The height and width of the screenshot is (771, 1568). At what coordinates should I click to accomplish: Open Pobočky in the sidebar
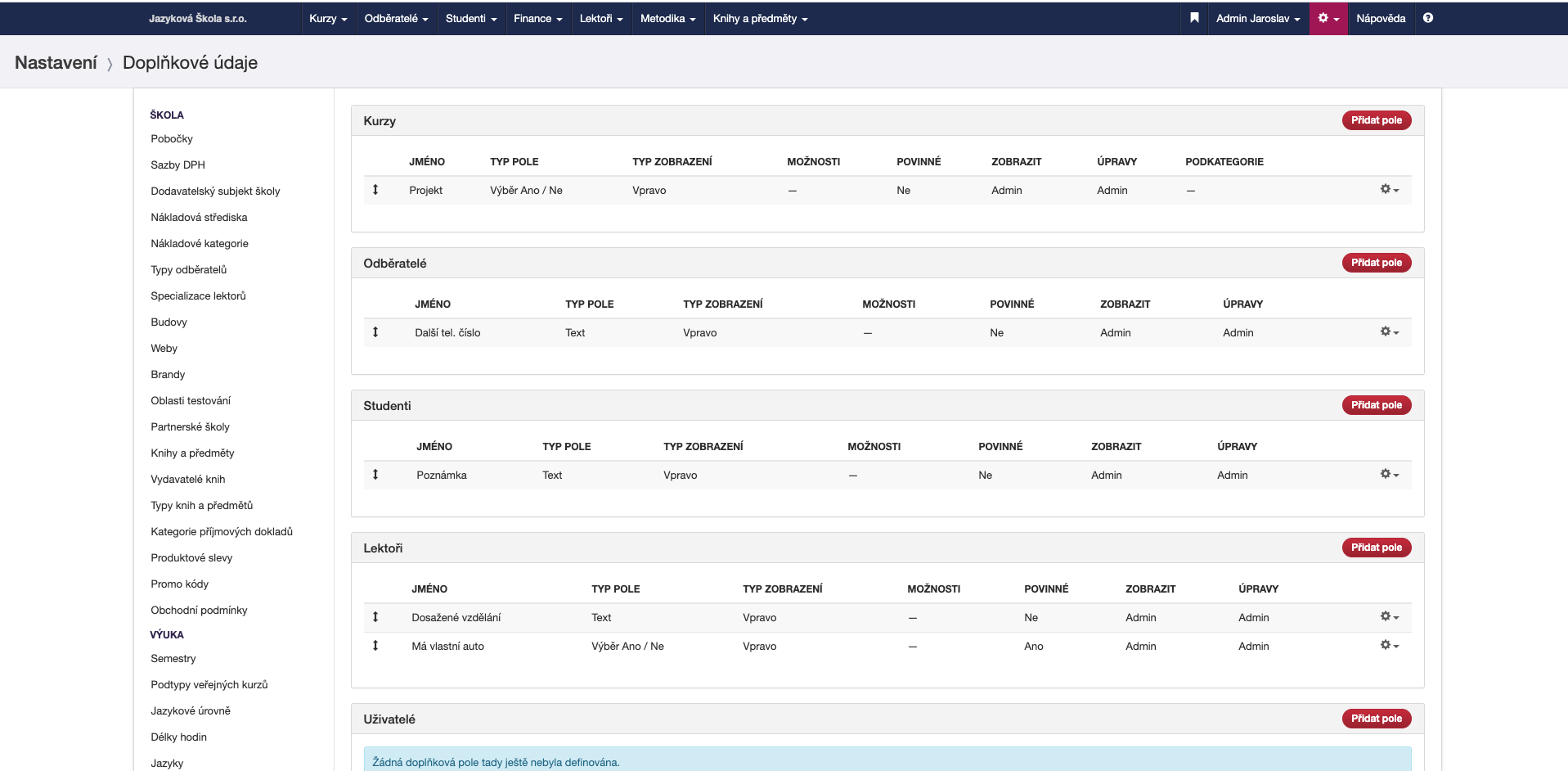(x=172, y=139)
